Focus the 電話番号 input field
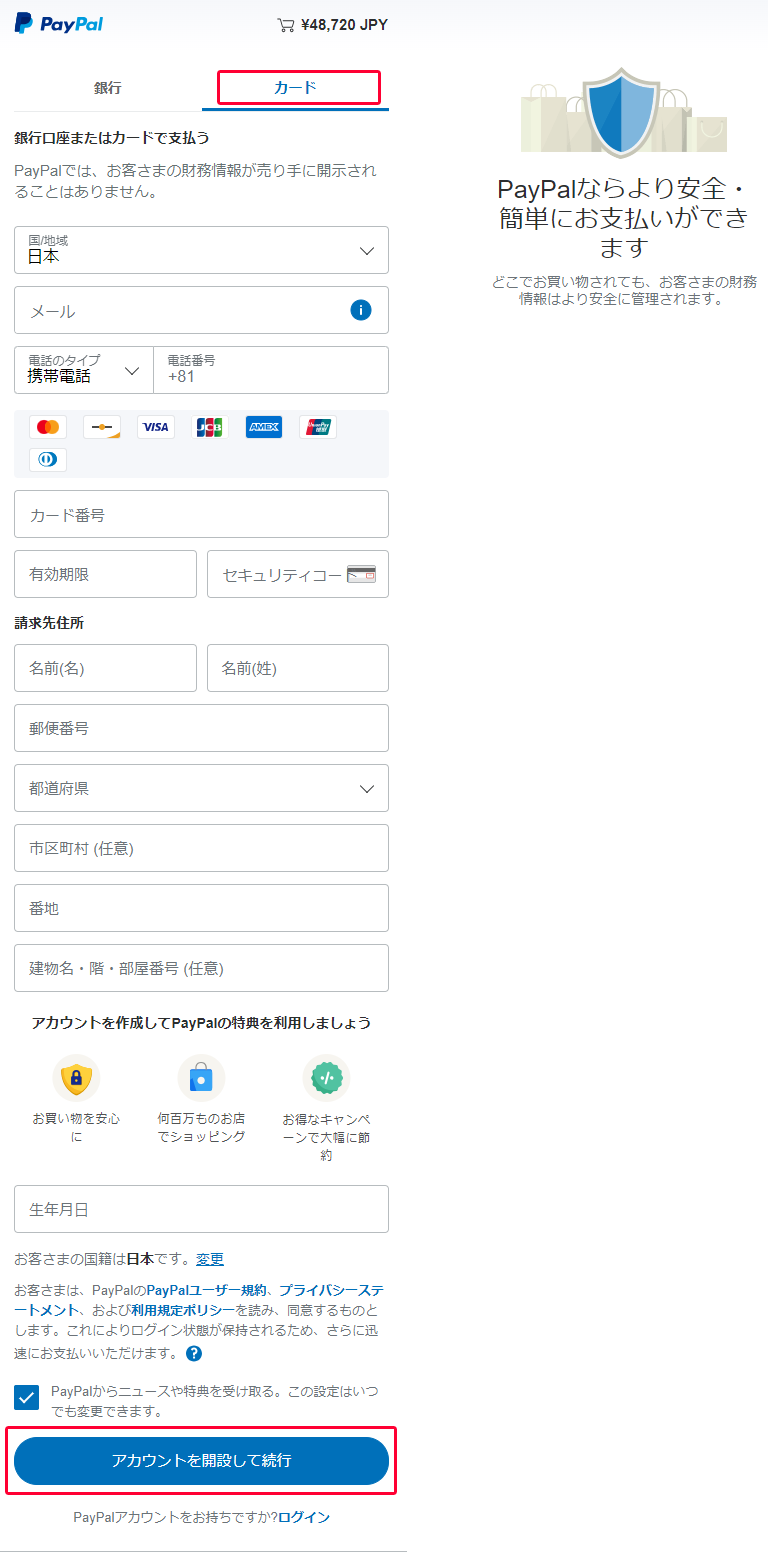The image size is (768, 1559). [x=271, y=370]
